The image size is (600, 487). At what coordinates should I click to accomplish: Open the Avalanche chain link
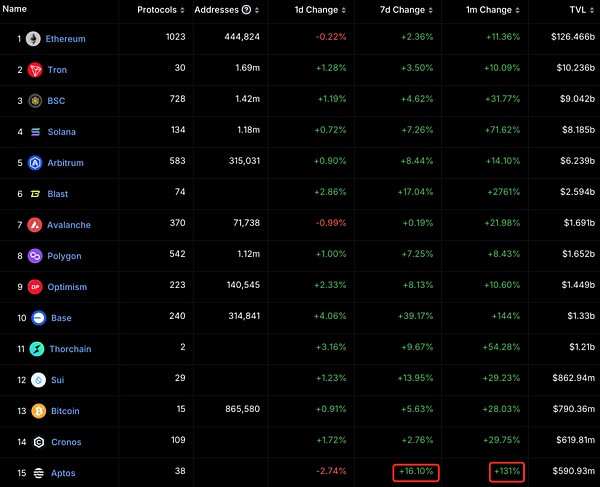click(x=69, y=225)
